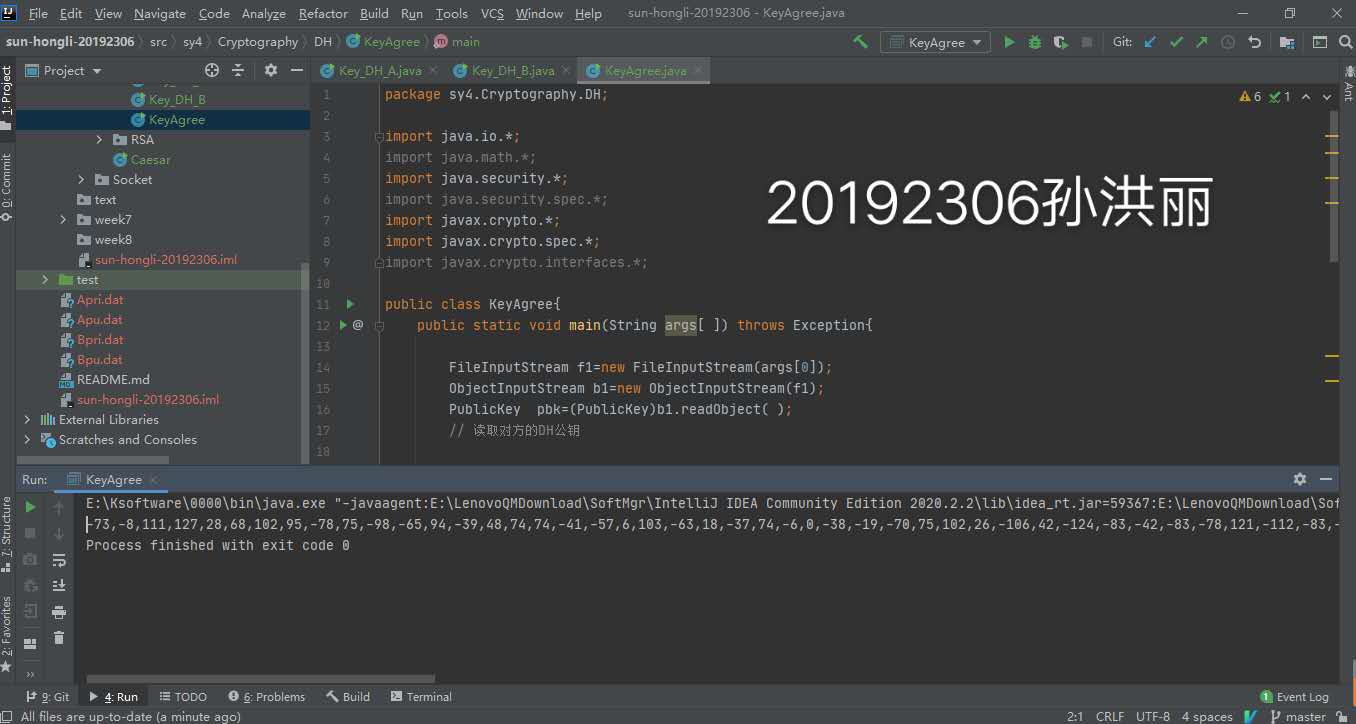Click UTF-8 encoding in status bar
This screenshot has width=1356, height=724.
(1153, 716)
